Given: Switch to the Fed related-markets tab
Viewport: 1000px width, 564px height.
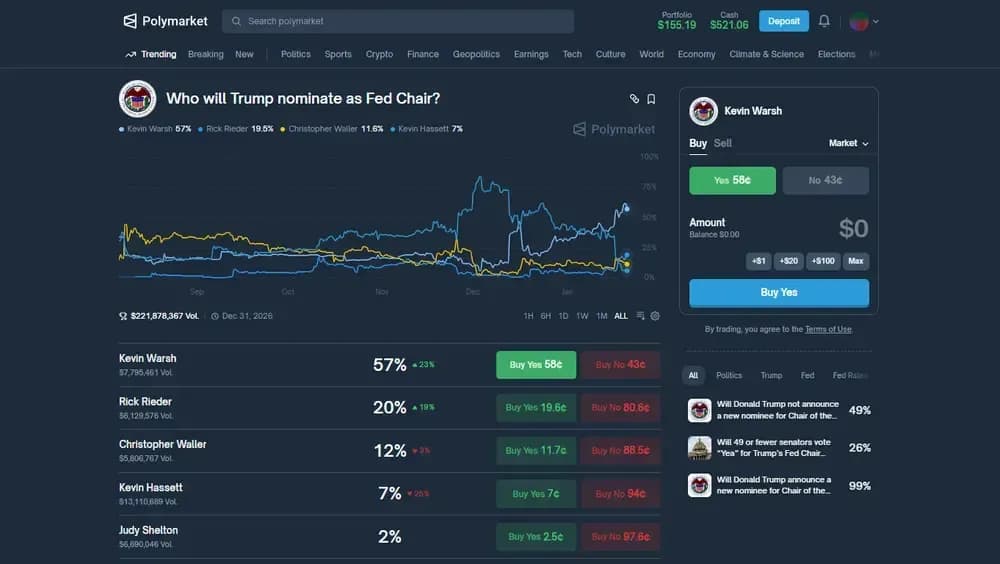Looking at the screenshot, I should [807, 375].
